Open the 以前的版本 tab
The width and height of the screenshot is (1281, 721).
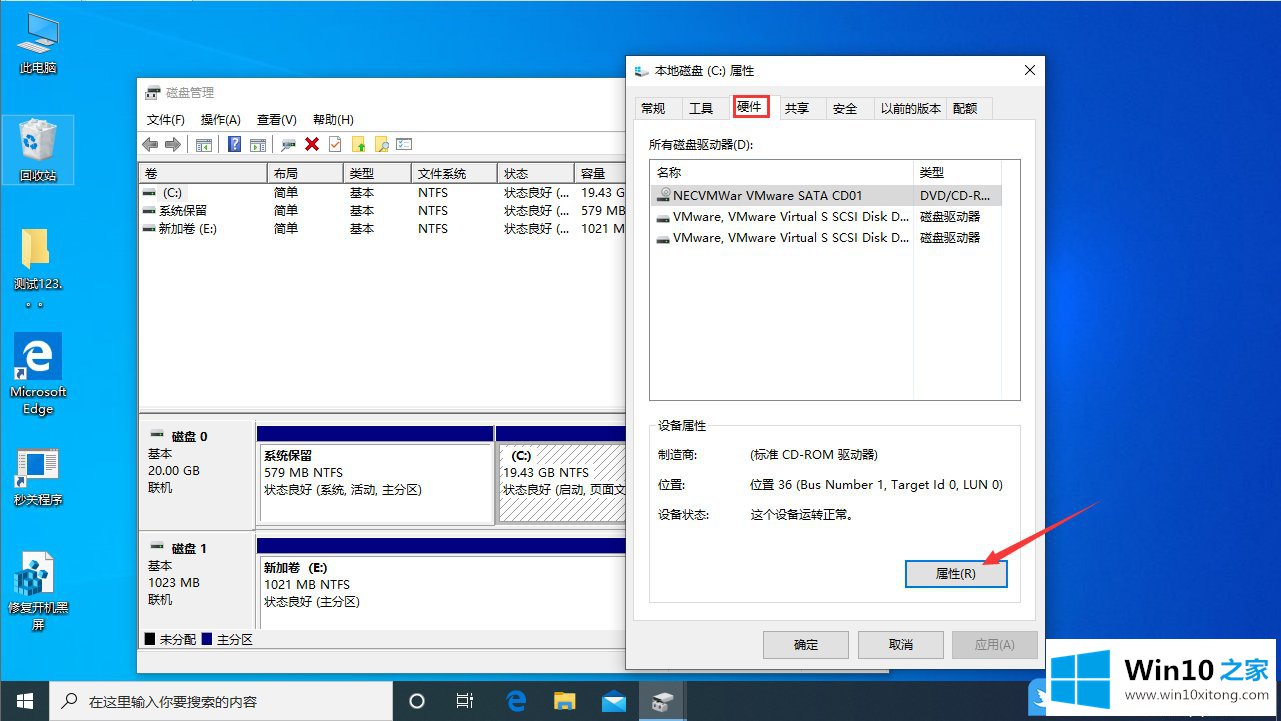point(910,108)
